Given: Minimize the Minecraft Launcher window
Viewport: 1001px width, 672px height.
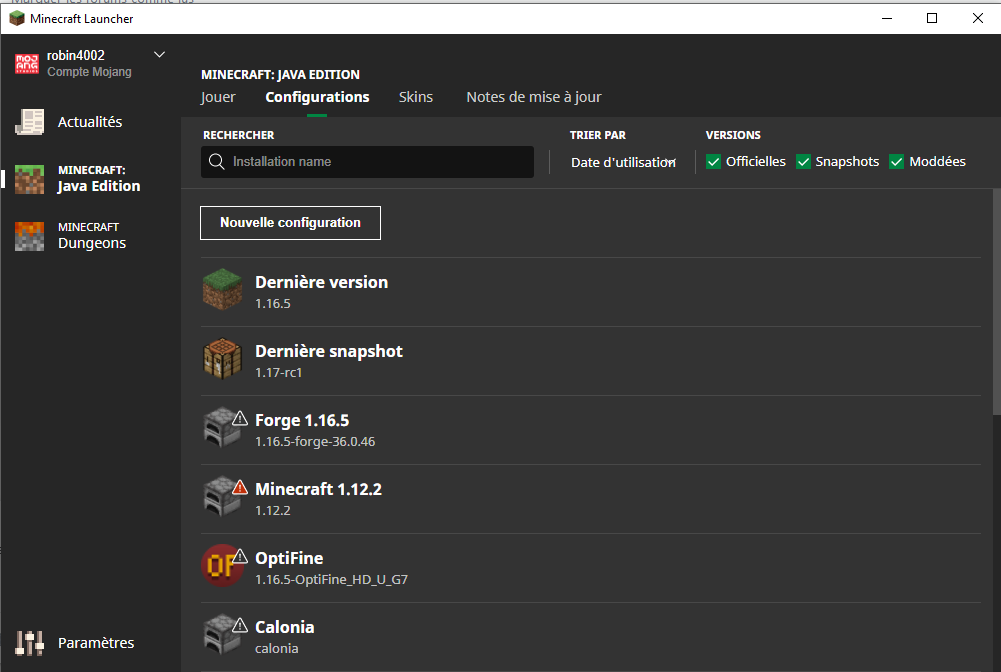Looking at the screenshot, I should 887,18.
